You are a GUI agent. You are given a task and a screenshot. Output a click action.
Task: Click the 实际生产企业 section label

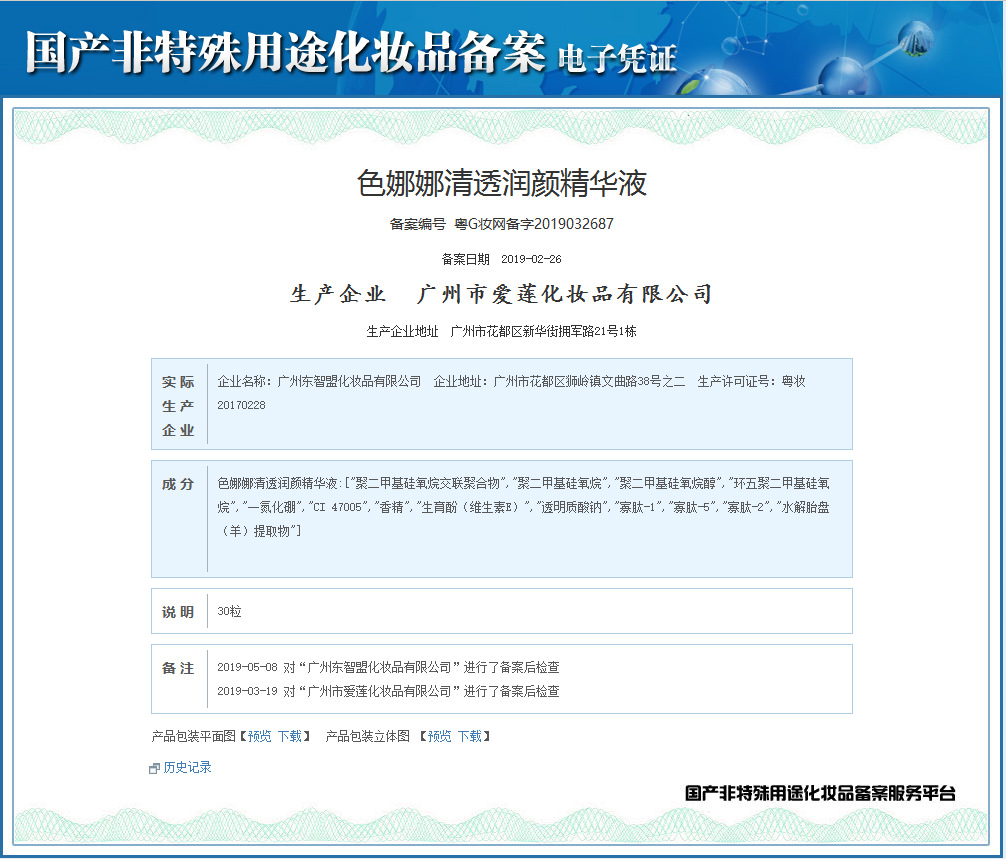pyautogui.click(x=178, y=405)
